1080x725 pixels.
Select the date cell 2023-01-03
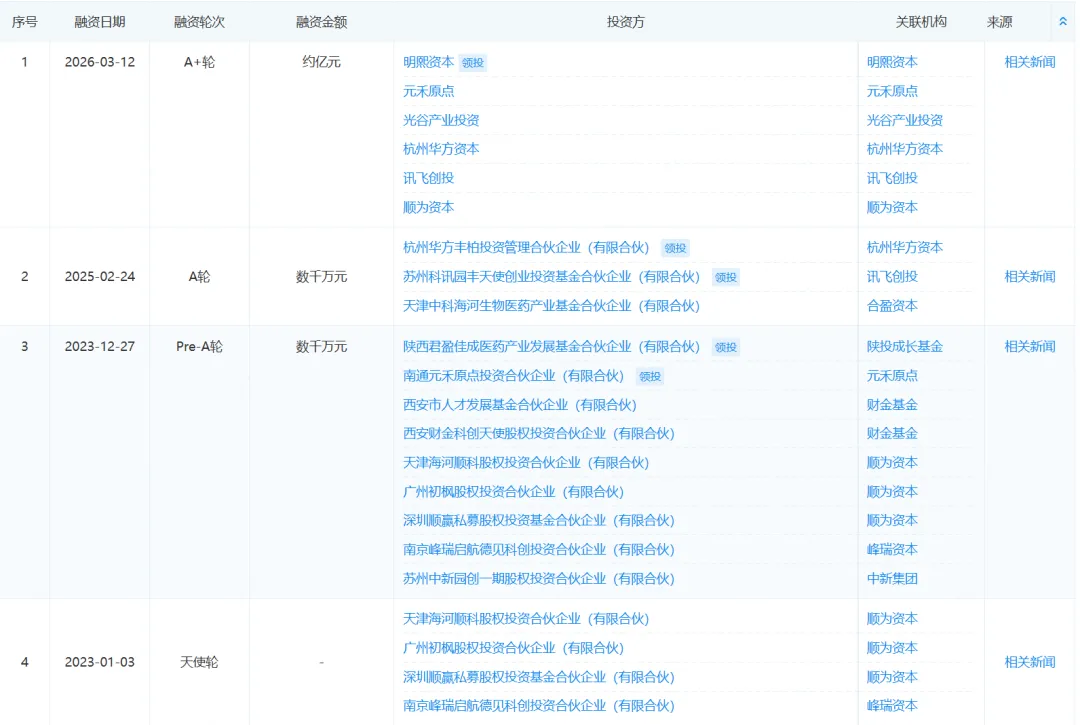tap(100, 662)
